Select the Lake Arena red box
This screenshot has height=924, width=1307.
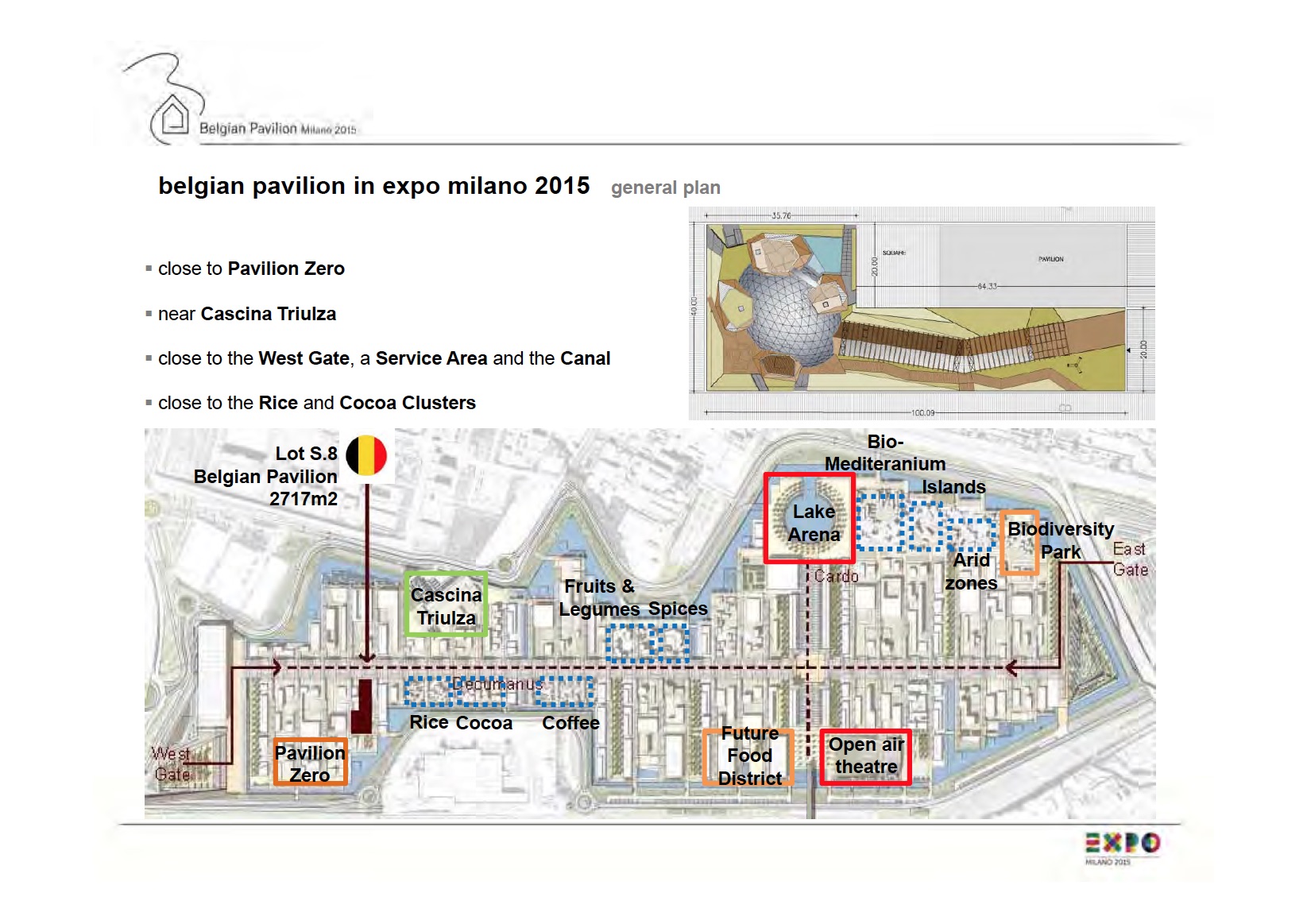[x=810, y=519]
